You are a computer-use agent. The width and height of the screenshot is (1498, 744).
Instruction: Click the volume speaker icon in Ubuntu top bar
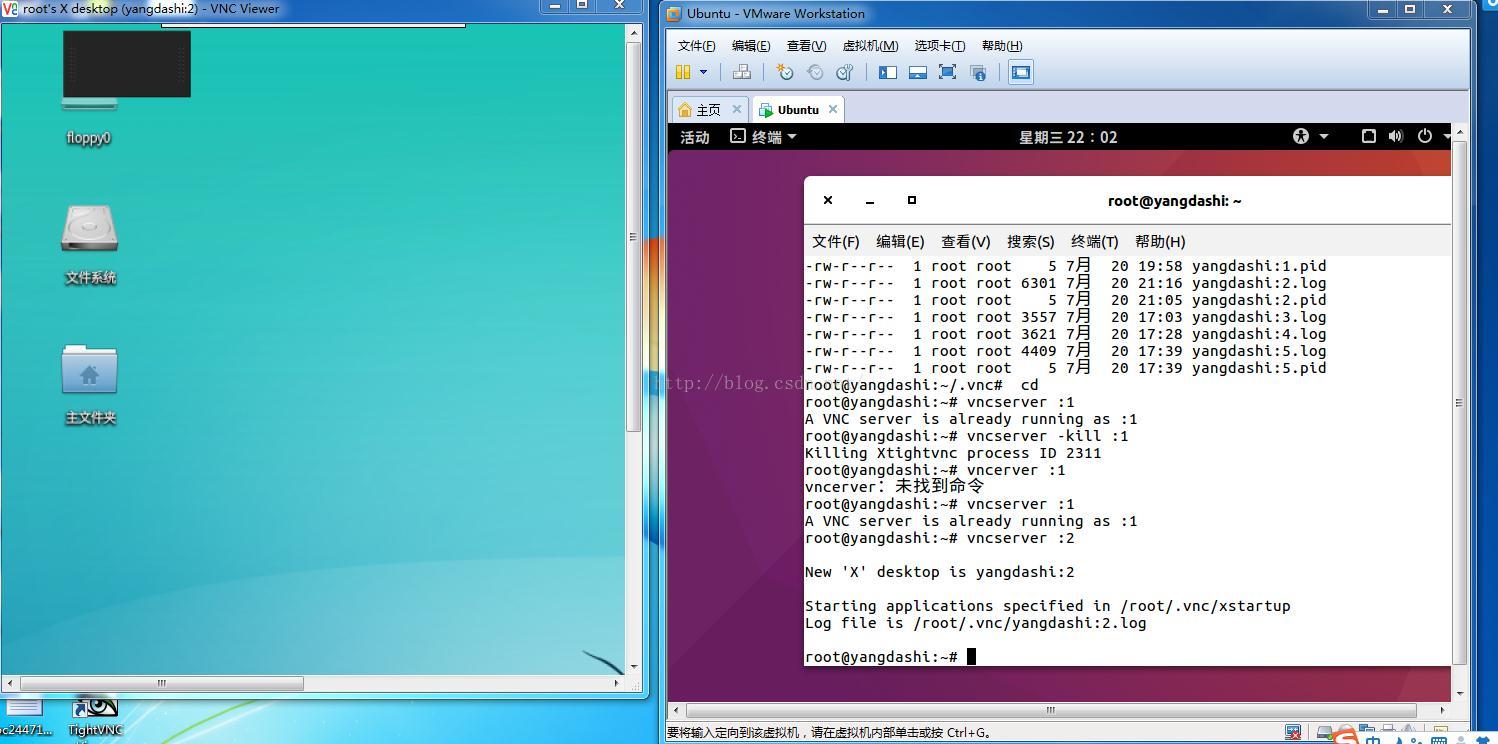tap(1396, 136)
